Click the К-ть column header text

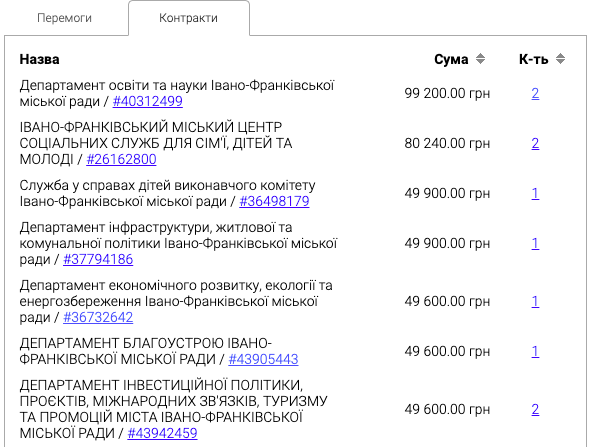(534, 59)
